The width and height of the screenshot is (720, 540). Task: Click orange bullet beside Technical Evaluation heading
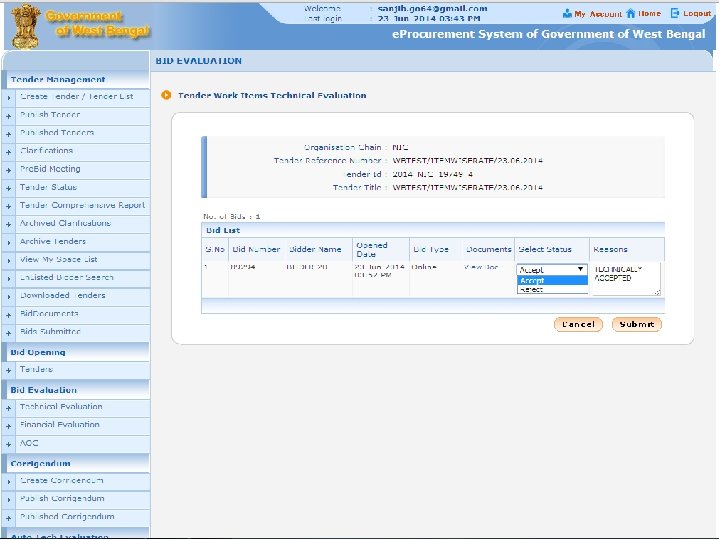[166, 95]
